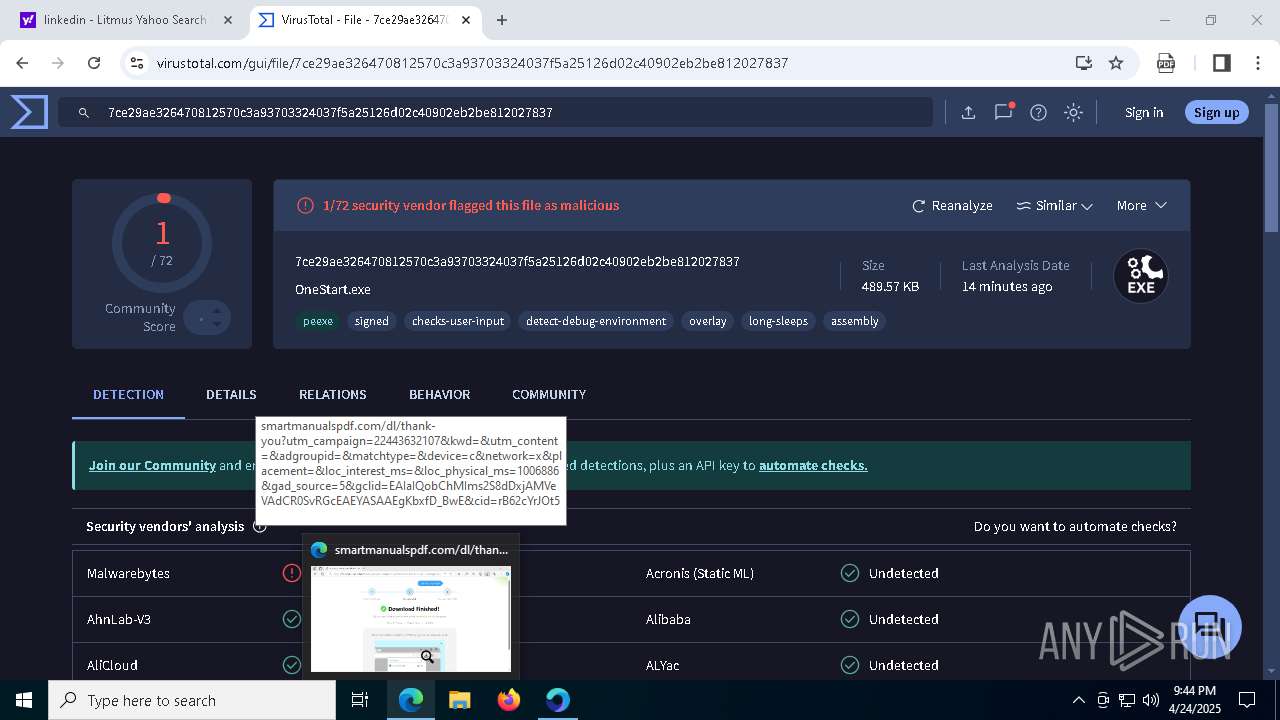Switch to the Litmus Yahoo Search browser tab
1280x720 pixels.
point(126,20)
